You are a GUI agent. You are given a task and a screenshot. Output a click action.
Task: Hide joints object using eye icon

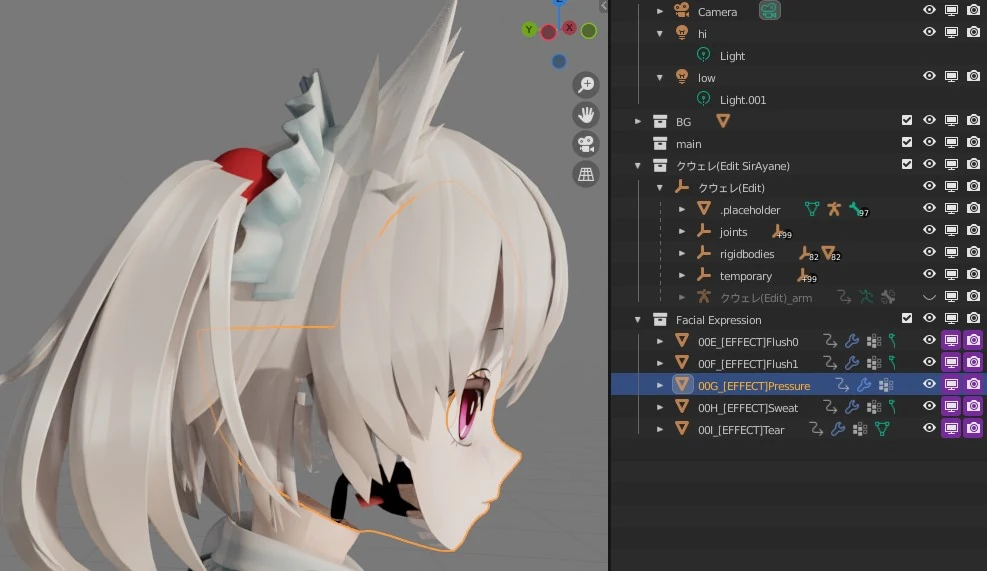(x=929, y=230)
